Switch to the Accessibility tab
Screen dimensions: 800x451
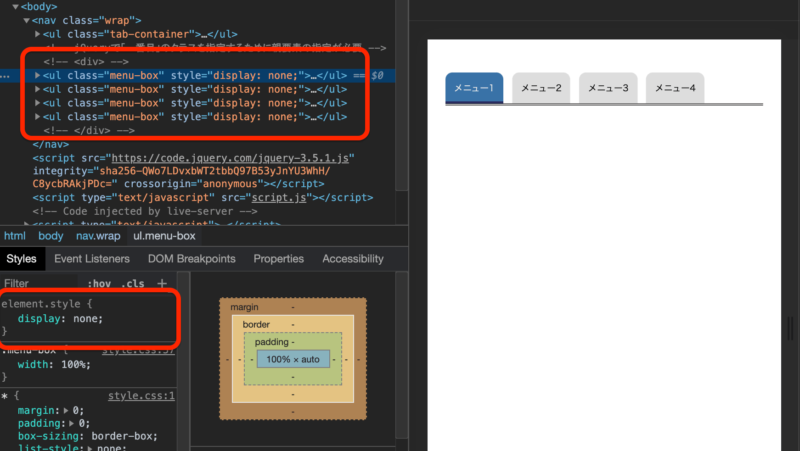[x=353, y=259]
